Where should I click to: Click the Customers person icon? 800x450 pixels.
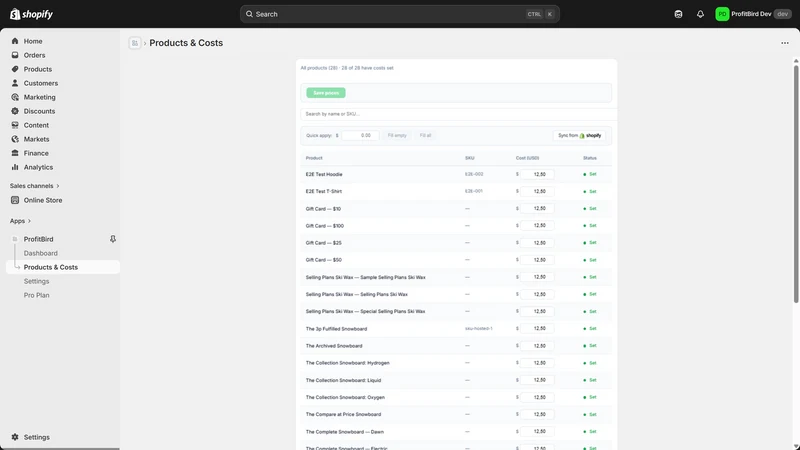click(x=15, y=83)
